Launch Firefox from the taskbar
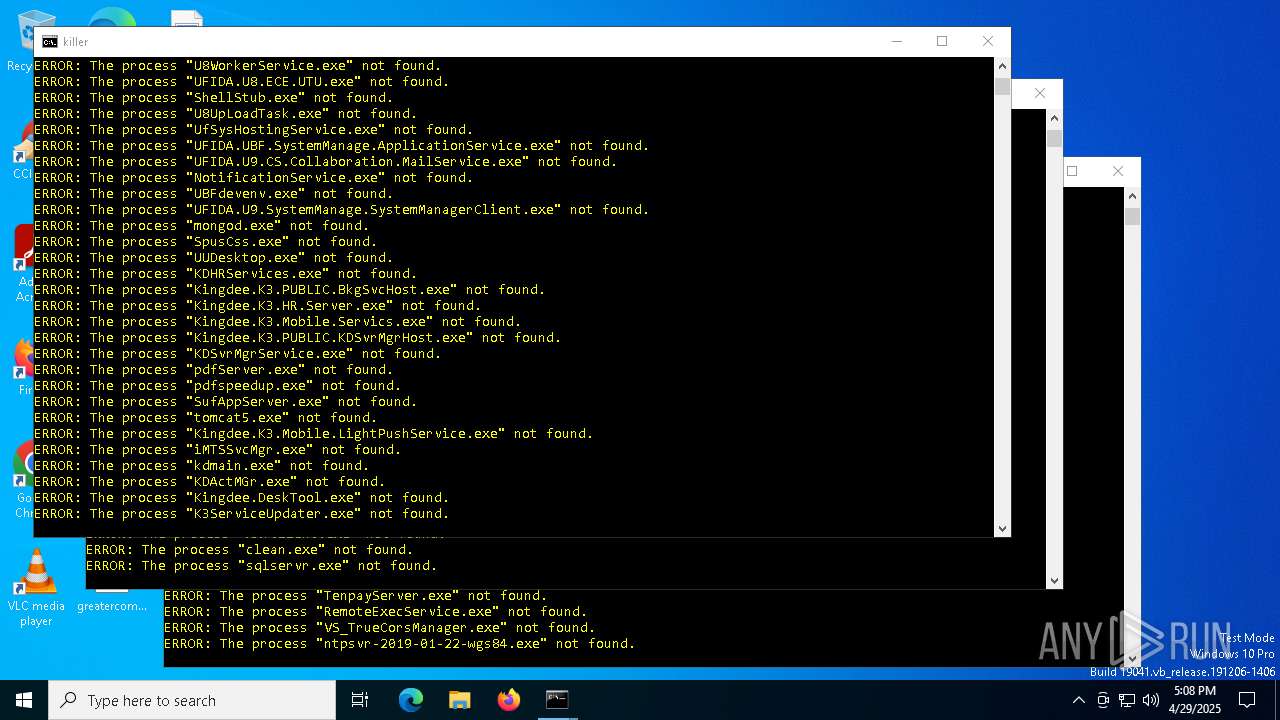 coord(509,700)
